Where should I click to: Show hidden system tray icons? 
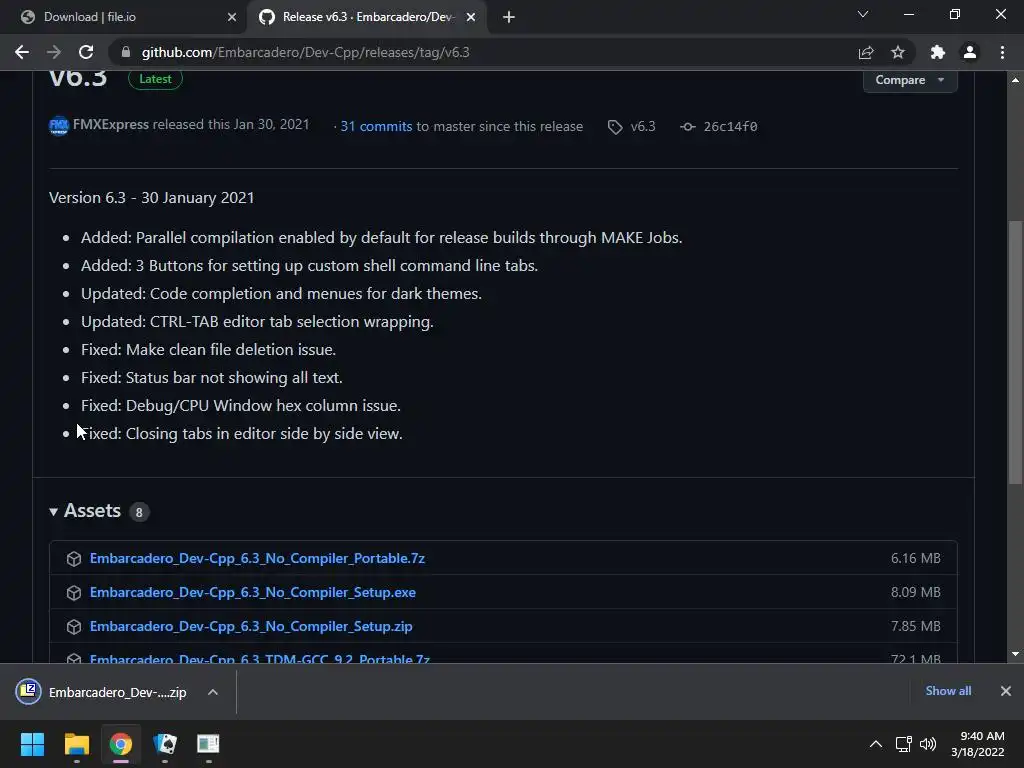[x=876, y=744]
